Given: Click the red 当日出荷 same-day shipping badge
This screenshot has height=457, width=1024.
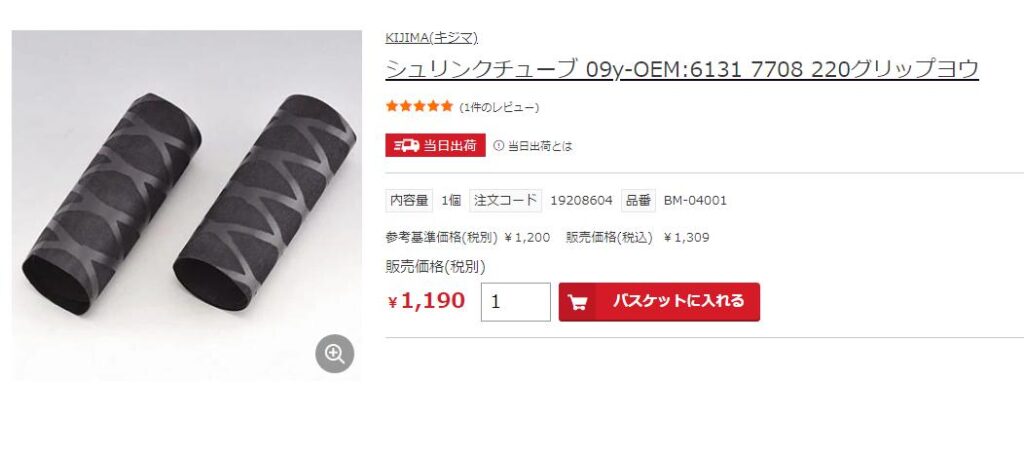Looking at the screenshot, I should pos(436,146).
